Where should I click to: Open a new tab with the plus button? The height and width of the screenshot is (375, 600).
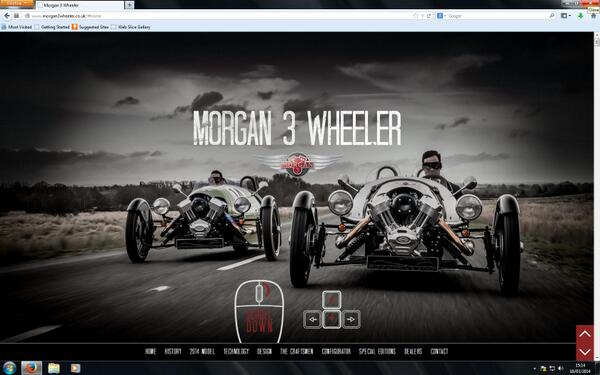coord(129,5)
